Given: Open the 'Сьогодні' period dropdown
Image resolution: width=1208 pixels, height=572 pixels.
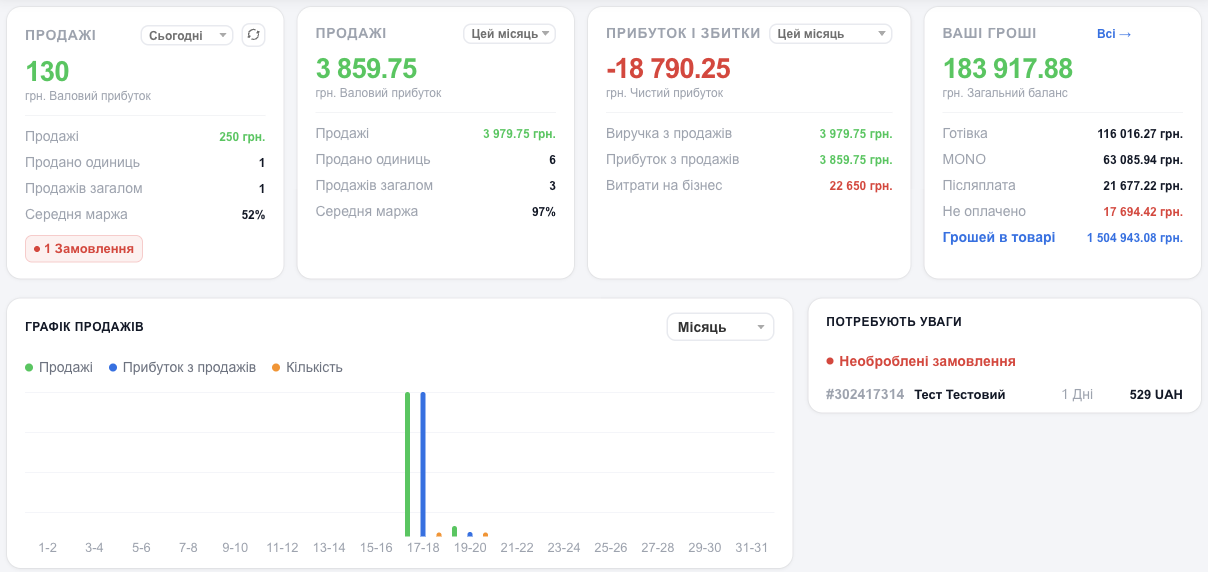Looking at the screenshot, I should pos(187,35).
